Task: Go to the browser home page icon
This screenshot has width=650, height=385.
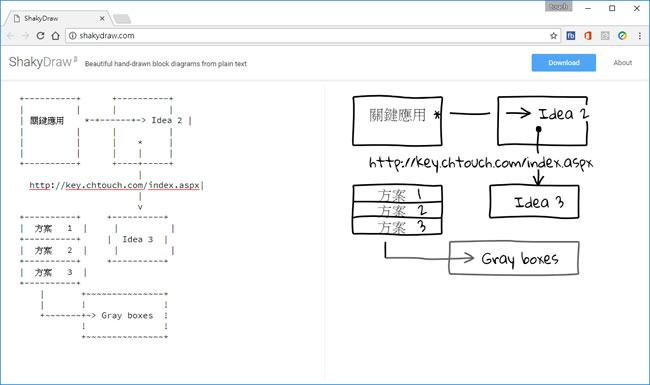Action: point(56,36)
